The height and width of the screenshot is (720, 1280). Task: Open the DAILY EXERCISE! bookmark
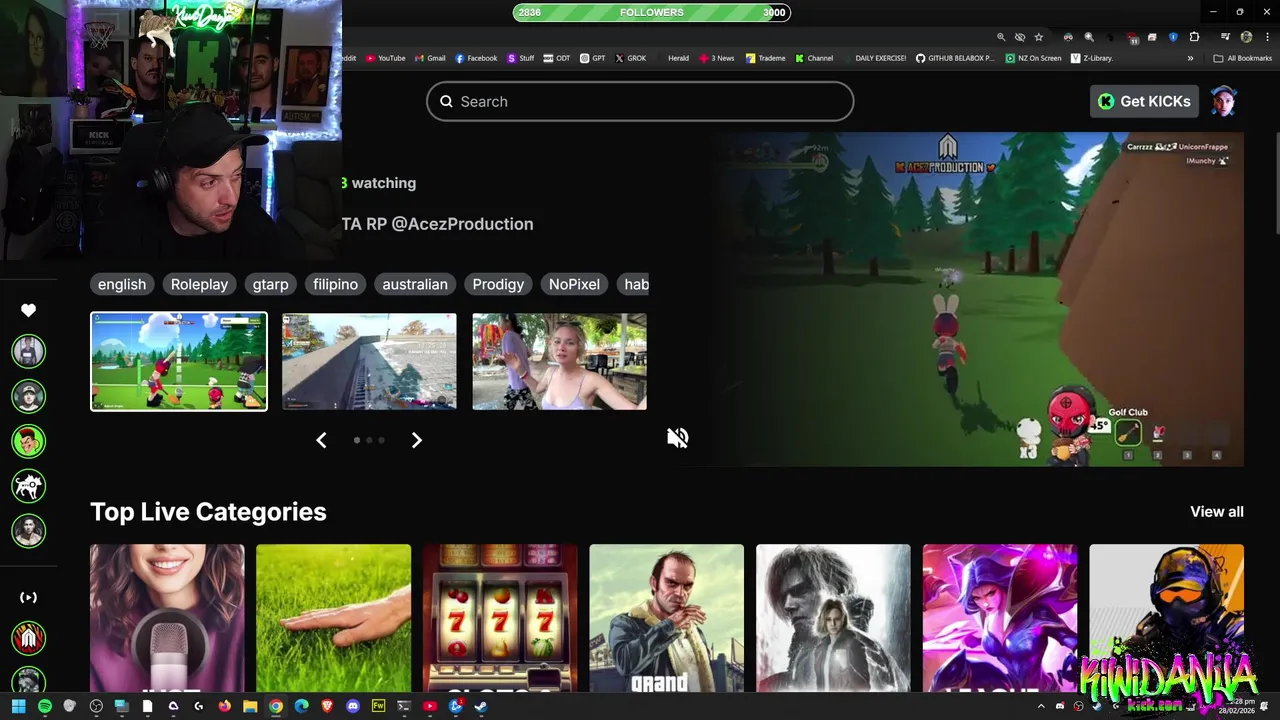(x=875, y=58)
